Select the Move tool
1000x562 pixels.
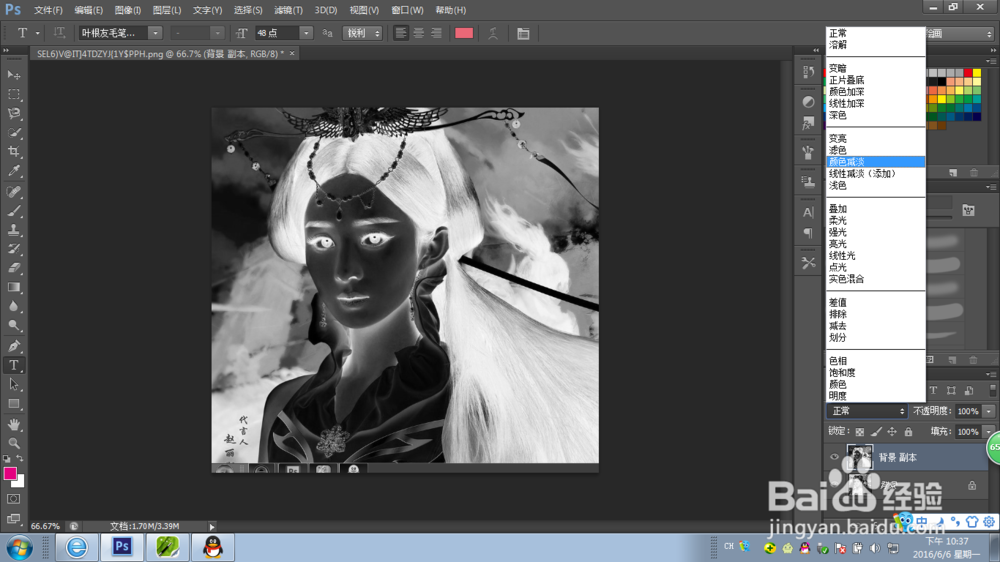tap(13, 75)
